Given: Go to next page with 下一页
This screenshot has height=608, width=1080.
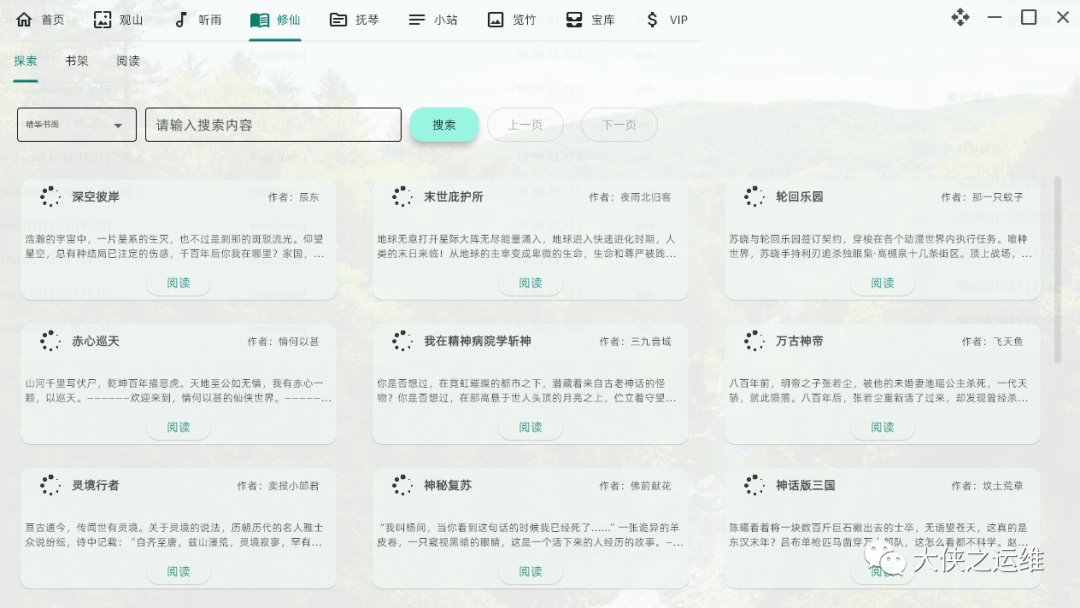Looking at the screenshot, I should point(619,125).
